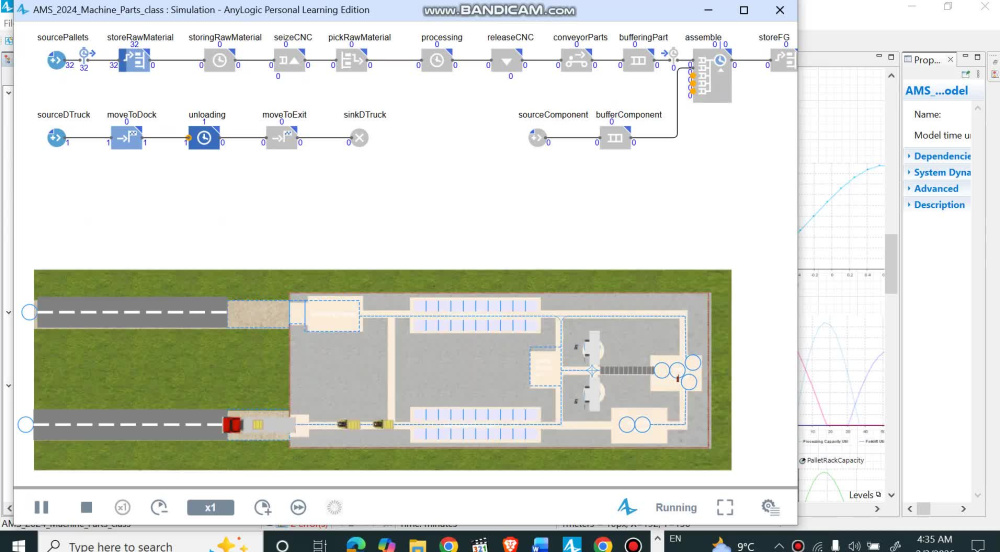Select the PalletRackCapacity chart label
This screenshot has width=1000, height=552.
pyautogui.click(x=835, y=460)
